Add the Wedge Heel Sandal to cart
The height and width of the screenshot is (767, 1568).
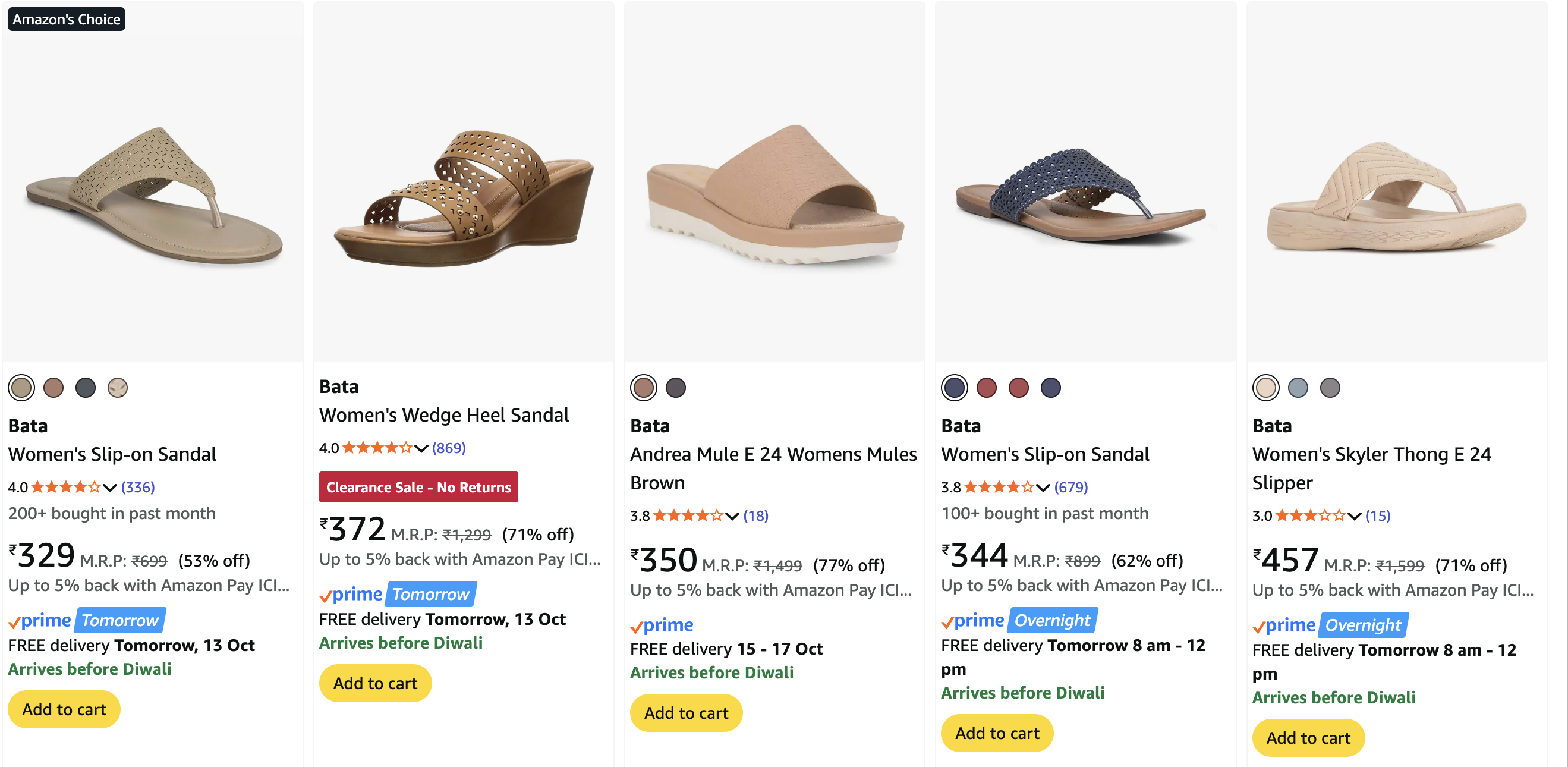click(375, 683)
